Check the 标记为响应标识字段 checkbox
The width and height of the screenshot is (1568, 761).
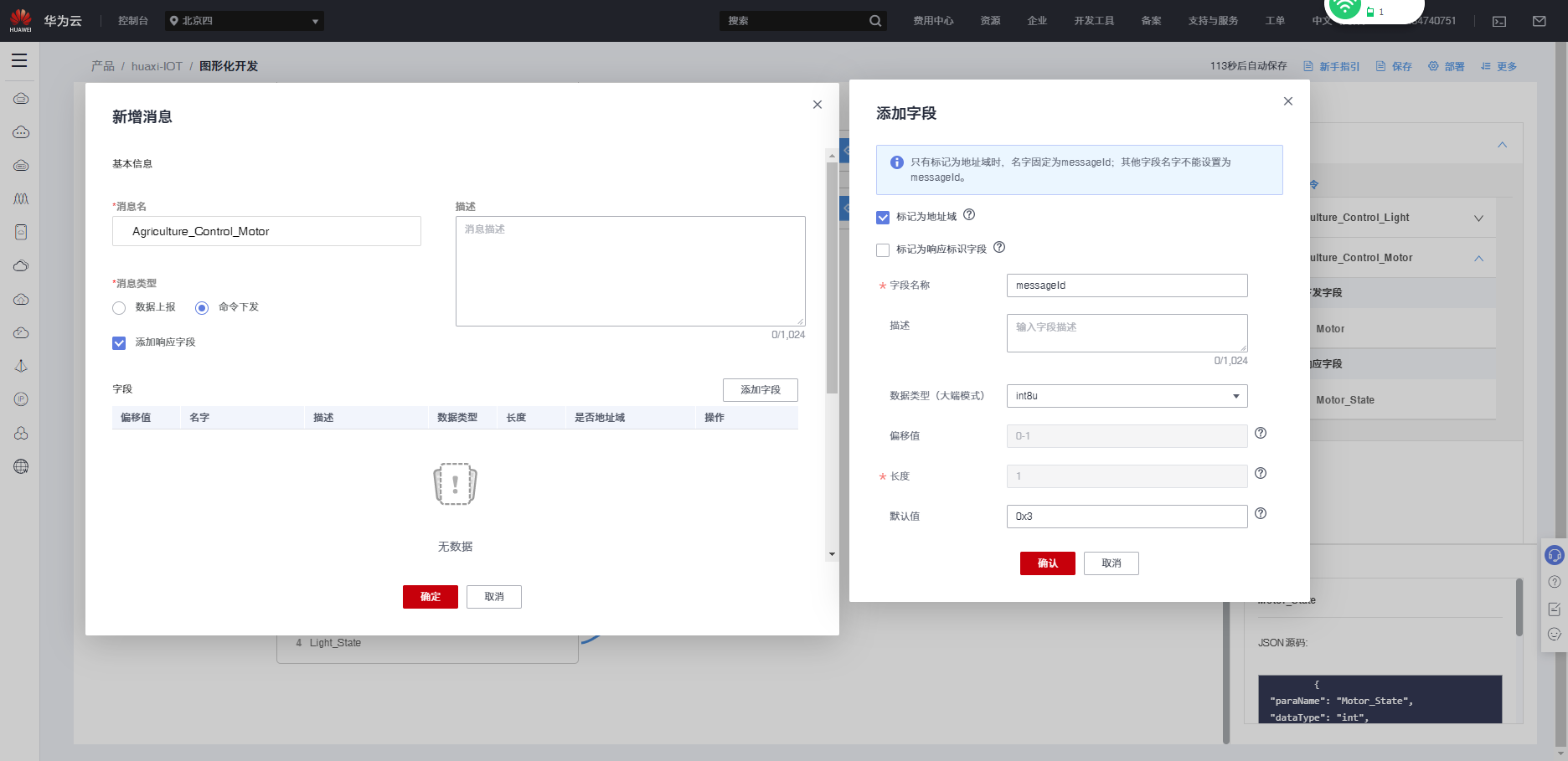click(x=883, y=250)
